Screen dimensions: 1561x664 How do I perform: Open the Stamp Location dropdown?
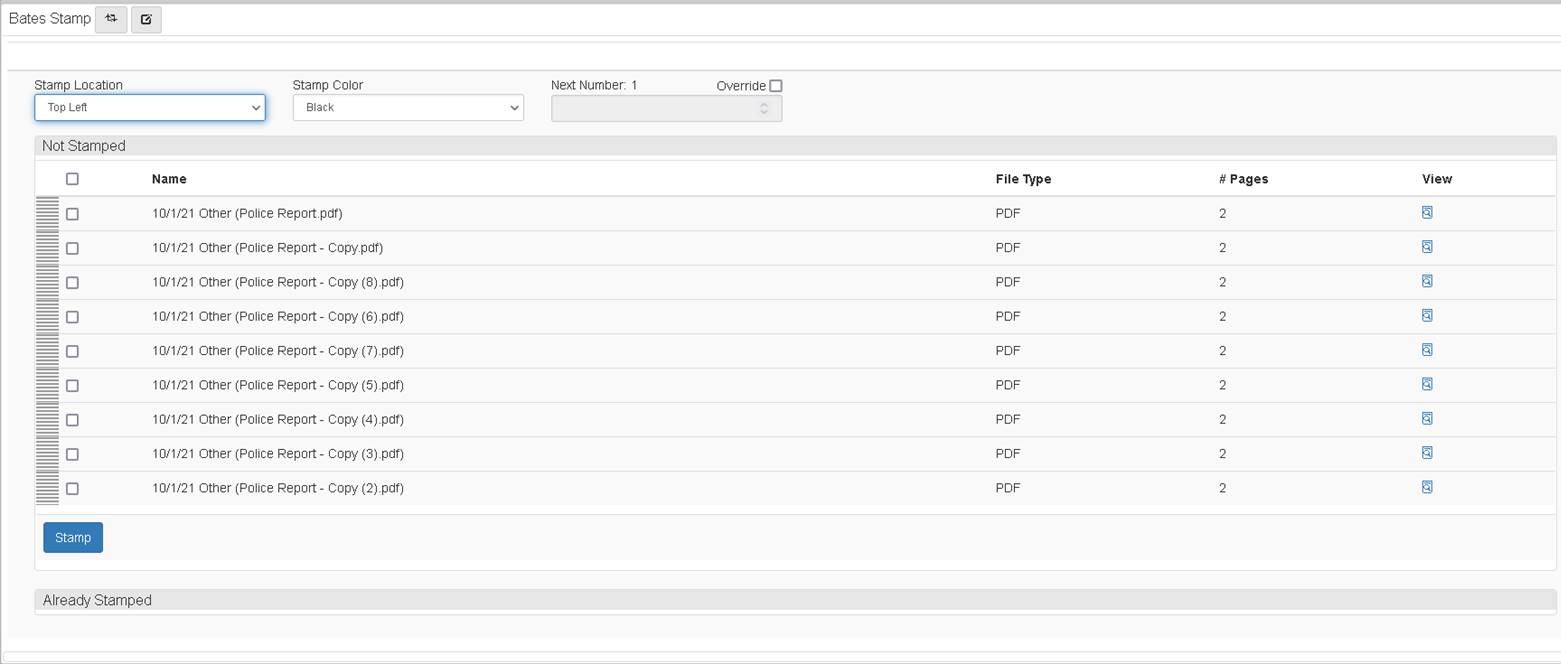pos(150,108)
